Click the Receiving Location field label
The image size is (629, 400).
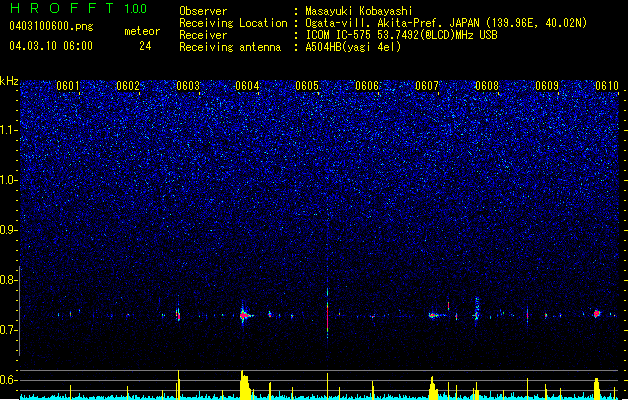click(233, 23)
